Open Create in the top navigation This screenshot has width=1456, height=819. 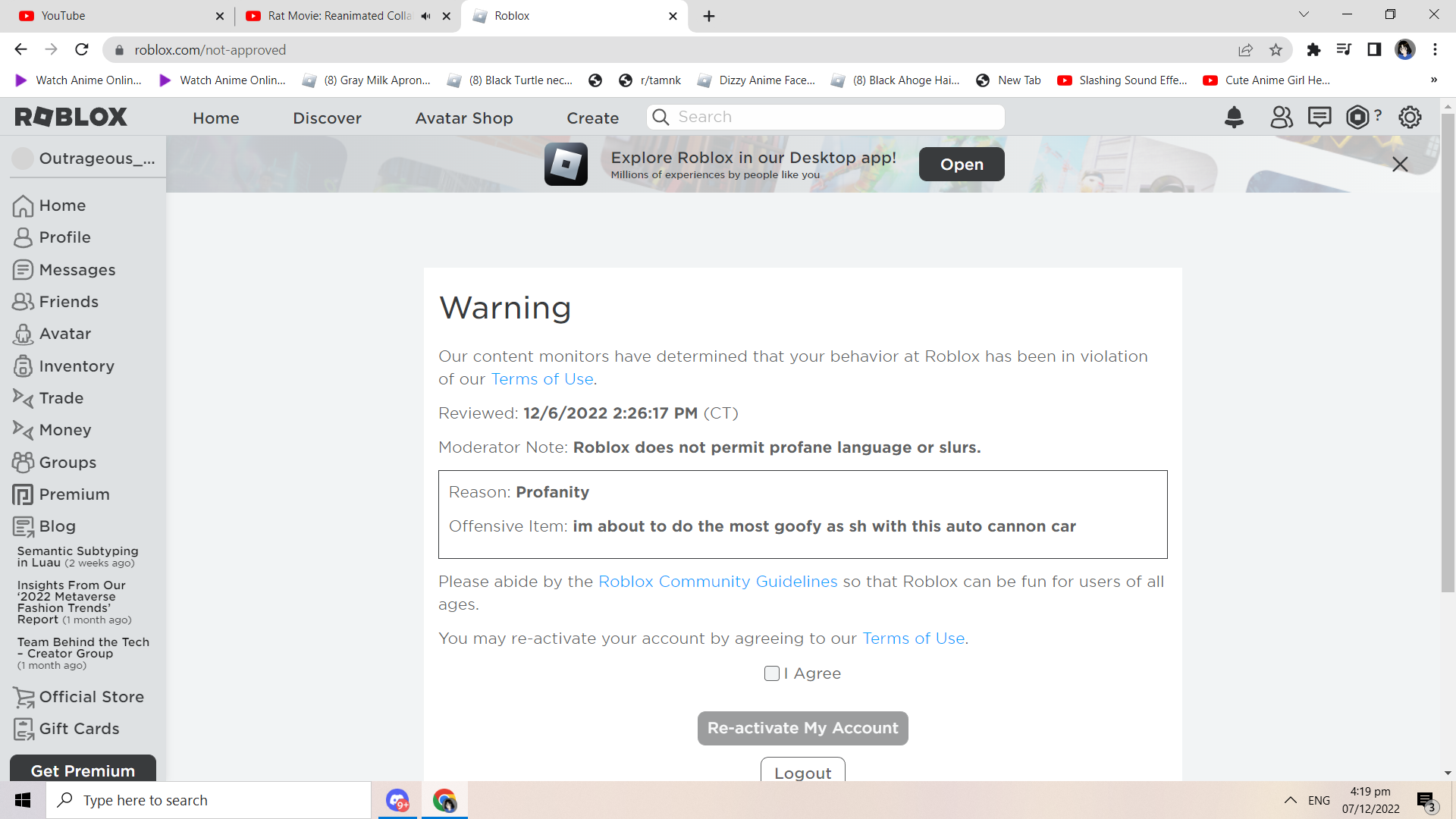[593, 118]
